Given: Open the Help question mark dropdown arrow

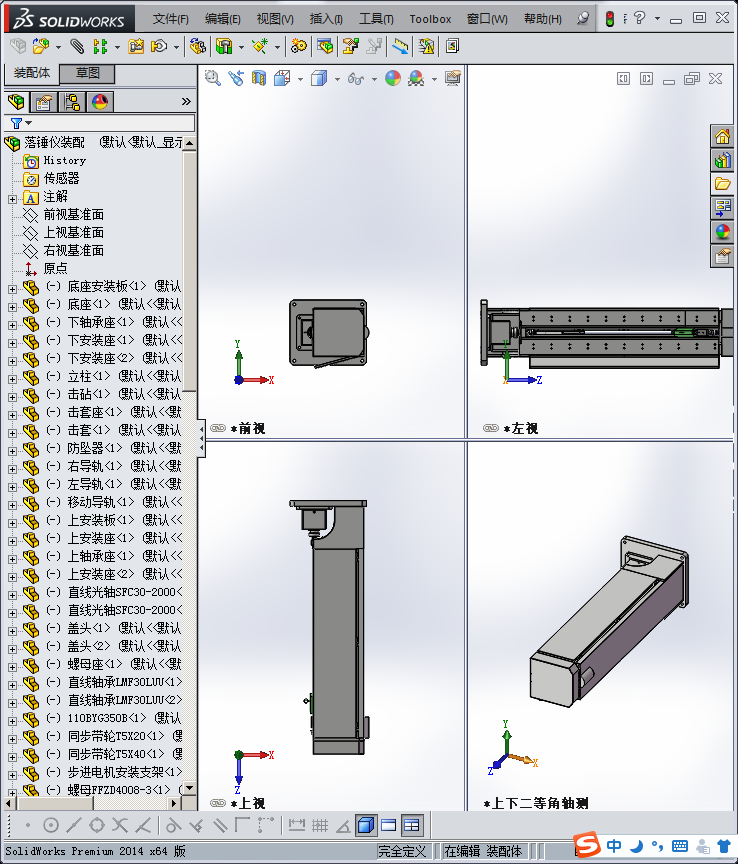Looking at the screenshot, I should (x=658, y=19).
